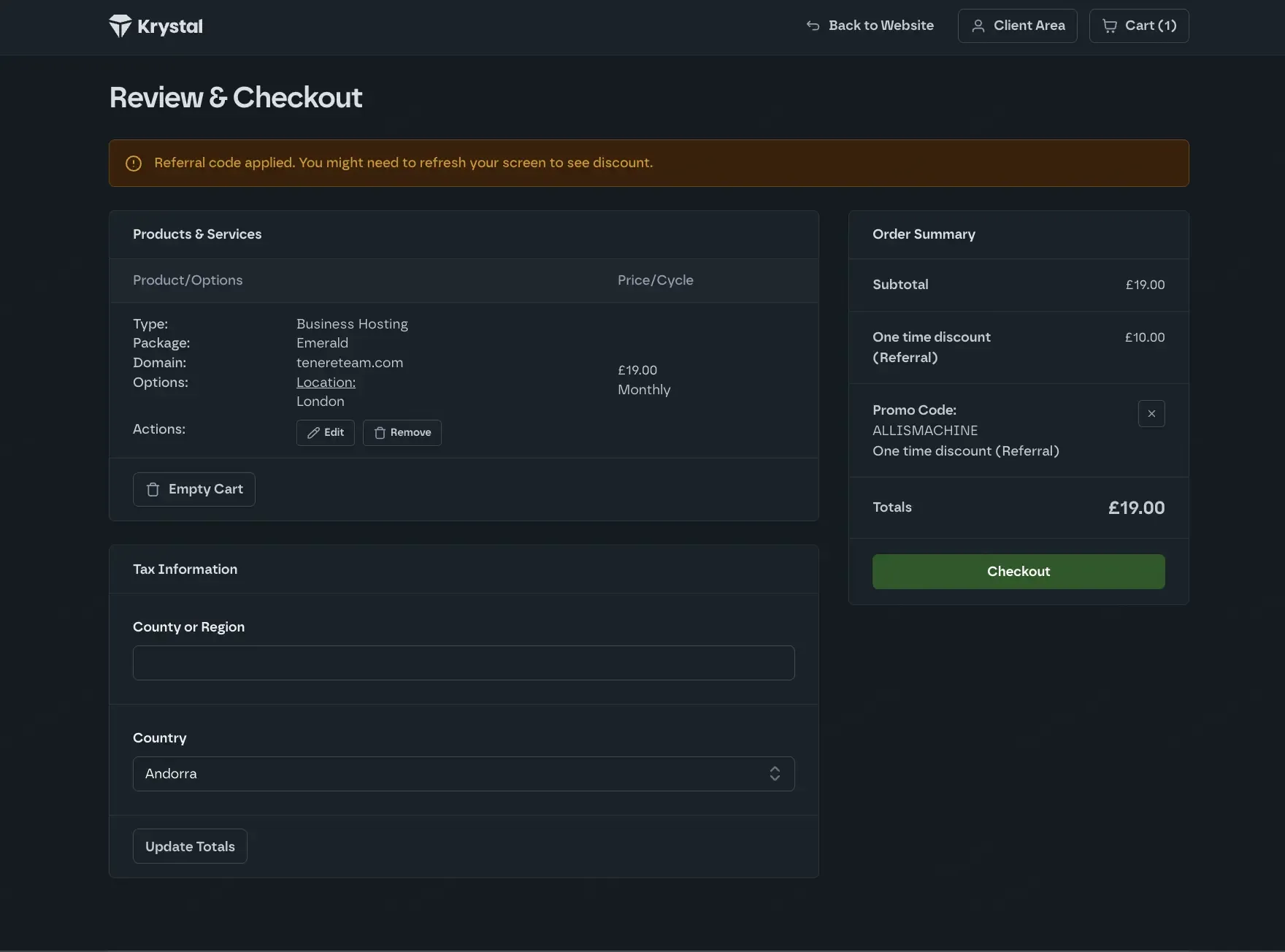Click the Product/Options column header

[x=188, y=280]
